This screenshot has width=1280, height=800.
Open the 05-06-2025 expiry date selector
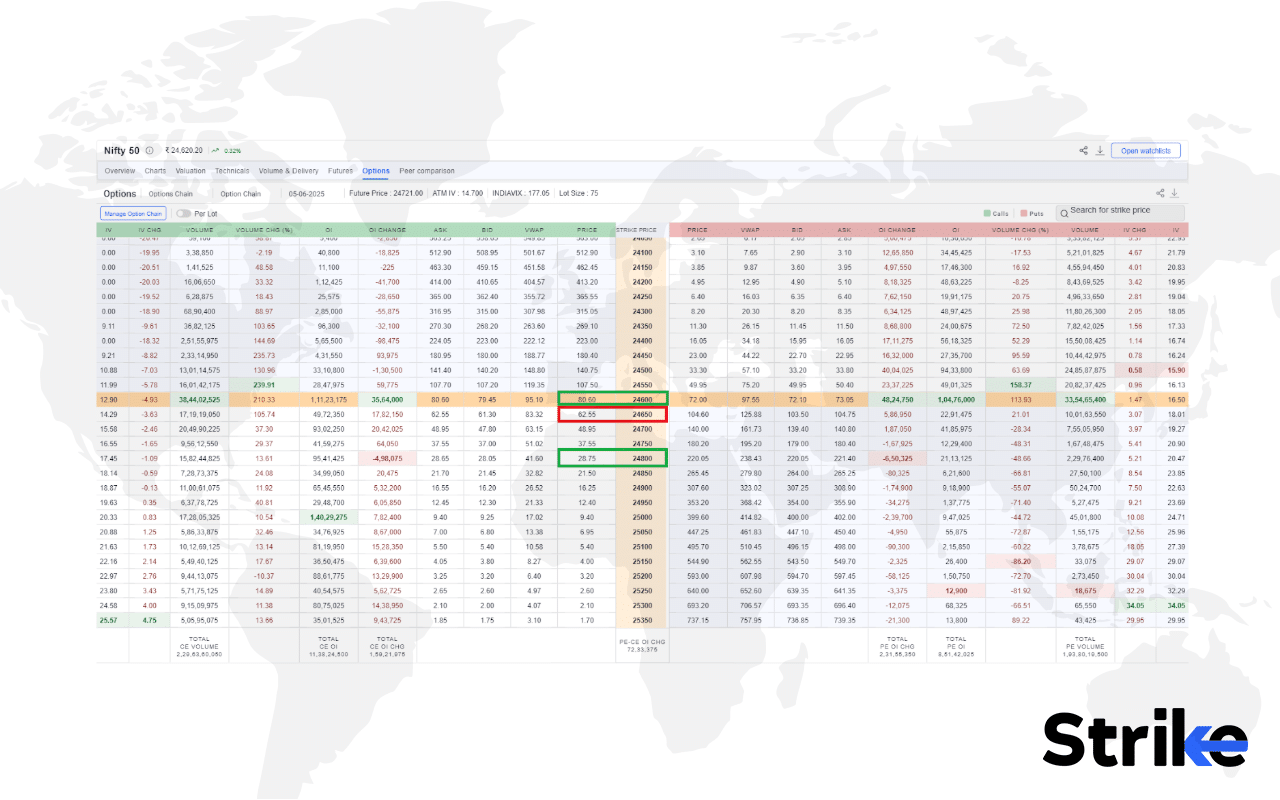click(307, 193)
